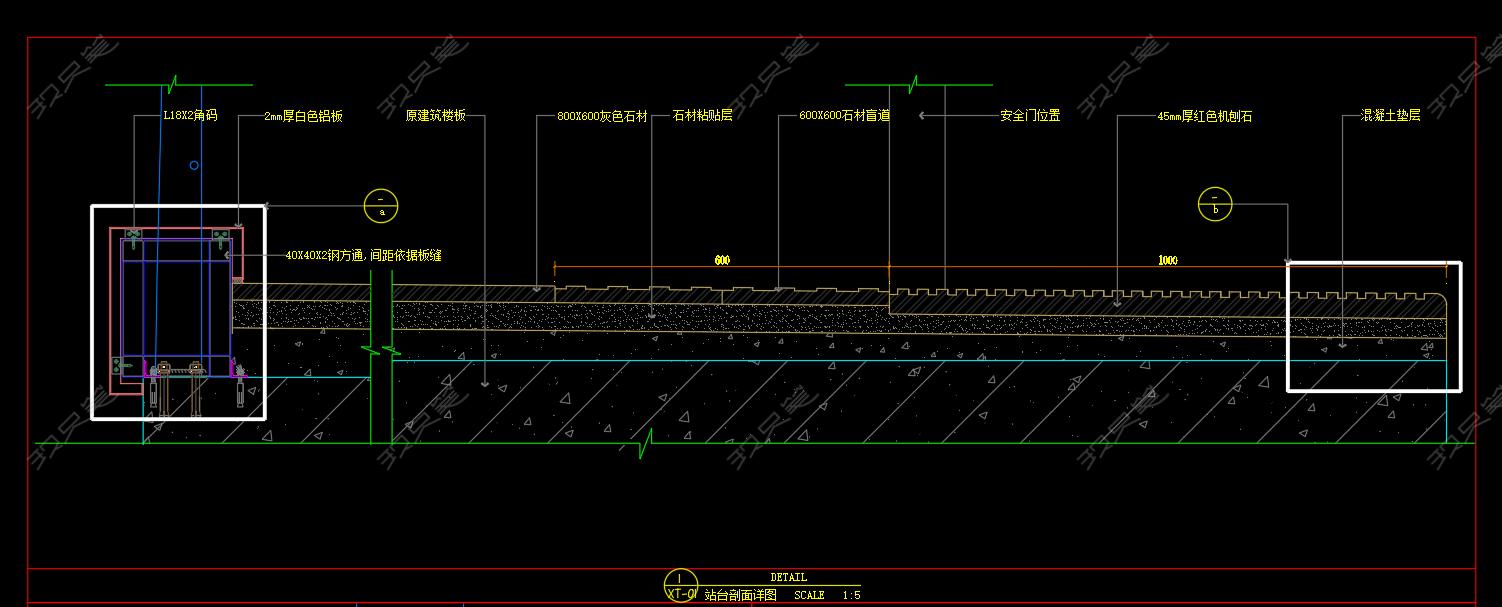Select the 45mm厚红色机刨石 label
Viewport: 1502px width, 607px height.
pos(1204,117)
